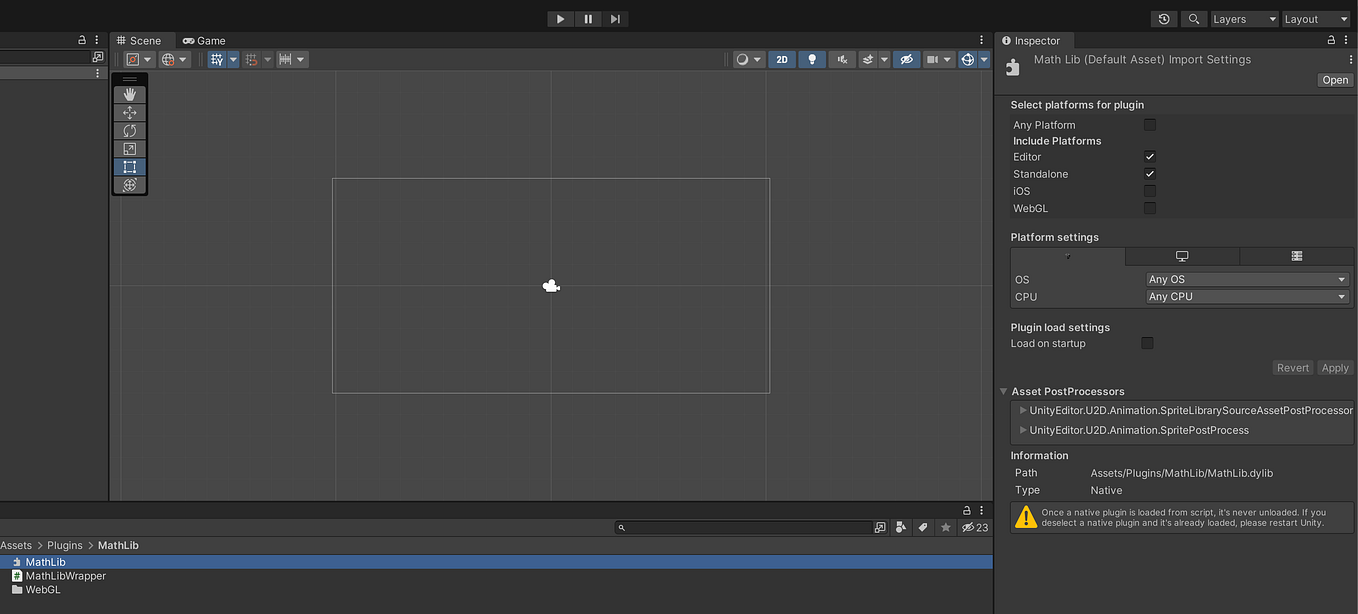Image resolution: width=1358 pixels, height=614 pixels.
Task: Select the Hand tool in the Scene toolbar
Action: [x=130, y=94]
